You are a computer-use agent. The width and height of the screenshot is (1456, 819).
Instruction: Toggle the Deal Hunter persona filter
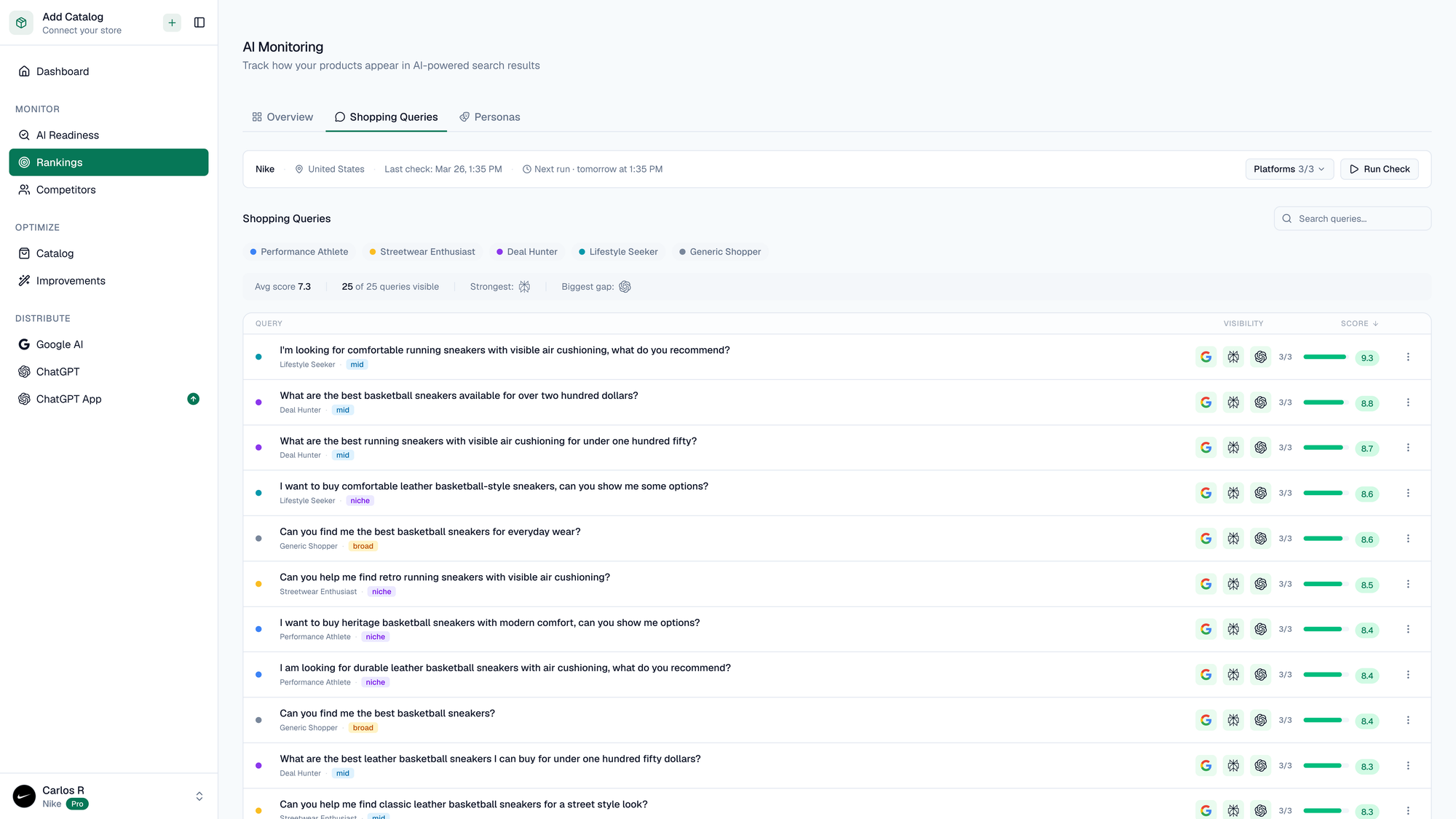(527, 252)
